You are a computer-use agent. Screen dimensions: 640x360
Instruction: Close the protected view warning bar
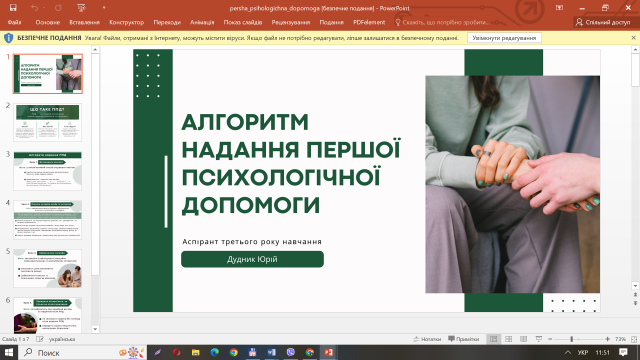click(x=633, y=38)
